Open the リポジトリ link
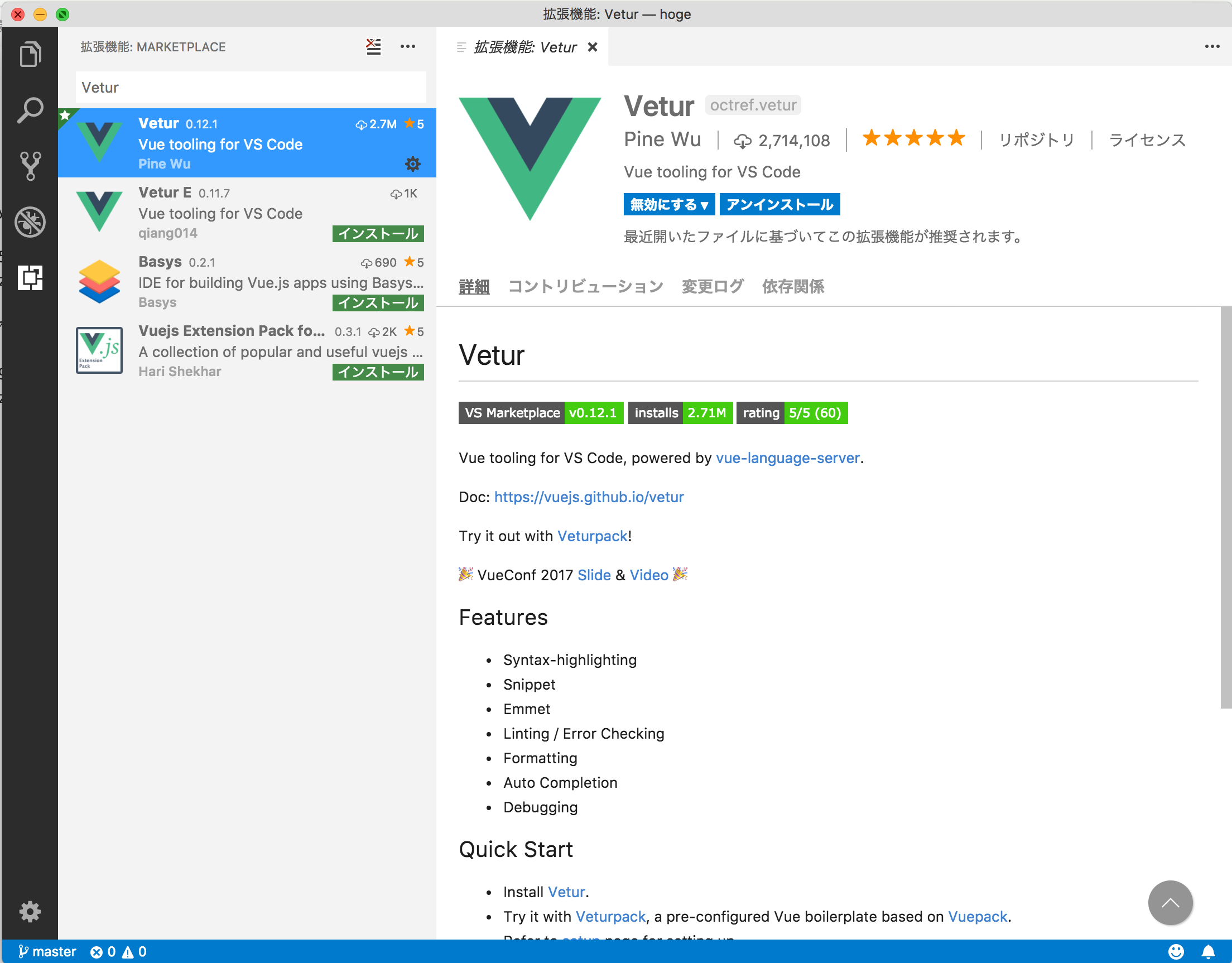 1037,140
